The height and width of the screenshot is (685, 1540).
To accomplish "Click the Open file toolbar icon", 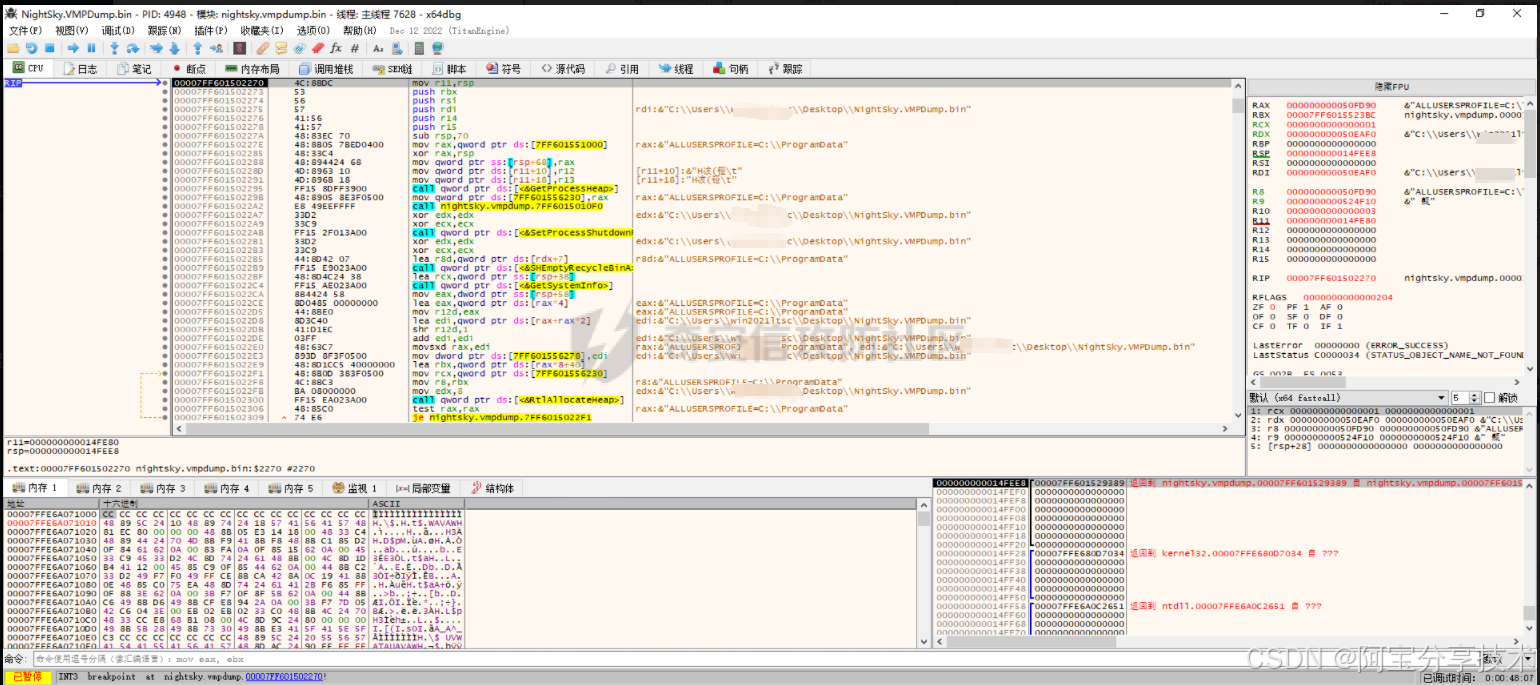I will pos(13,48).
